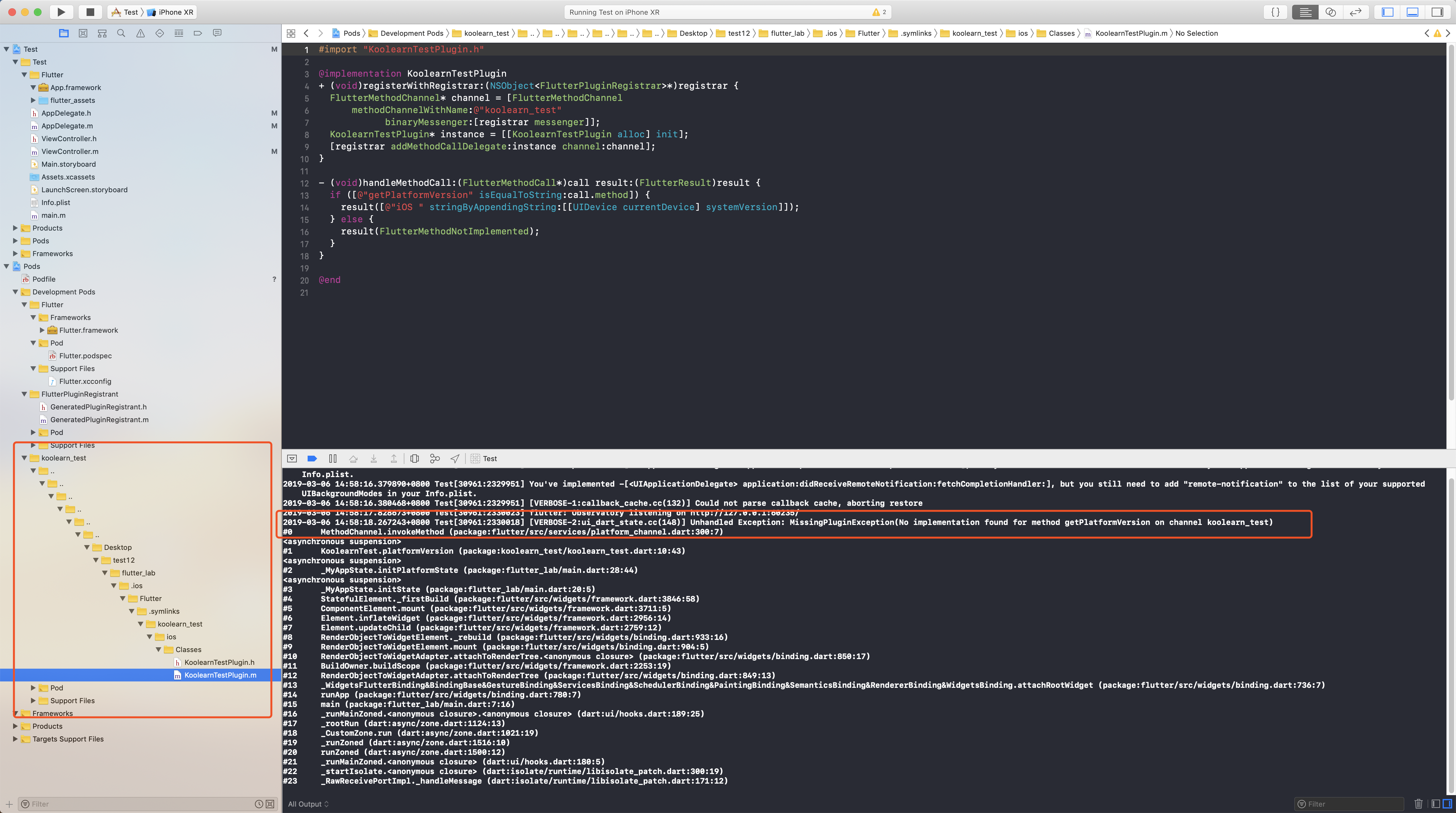Click the Step Into debug icon
Screen dimensions: 1456x813
tap(374, 459)
